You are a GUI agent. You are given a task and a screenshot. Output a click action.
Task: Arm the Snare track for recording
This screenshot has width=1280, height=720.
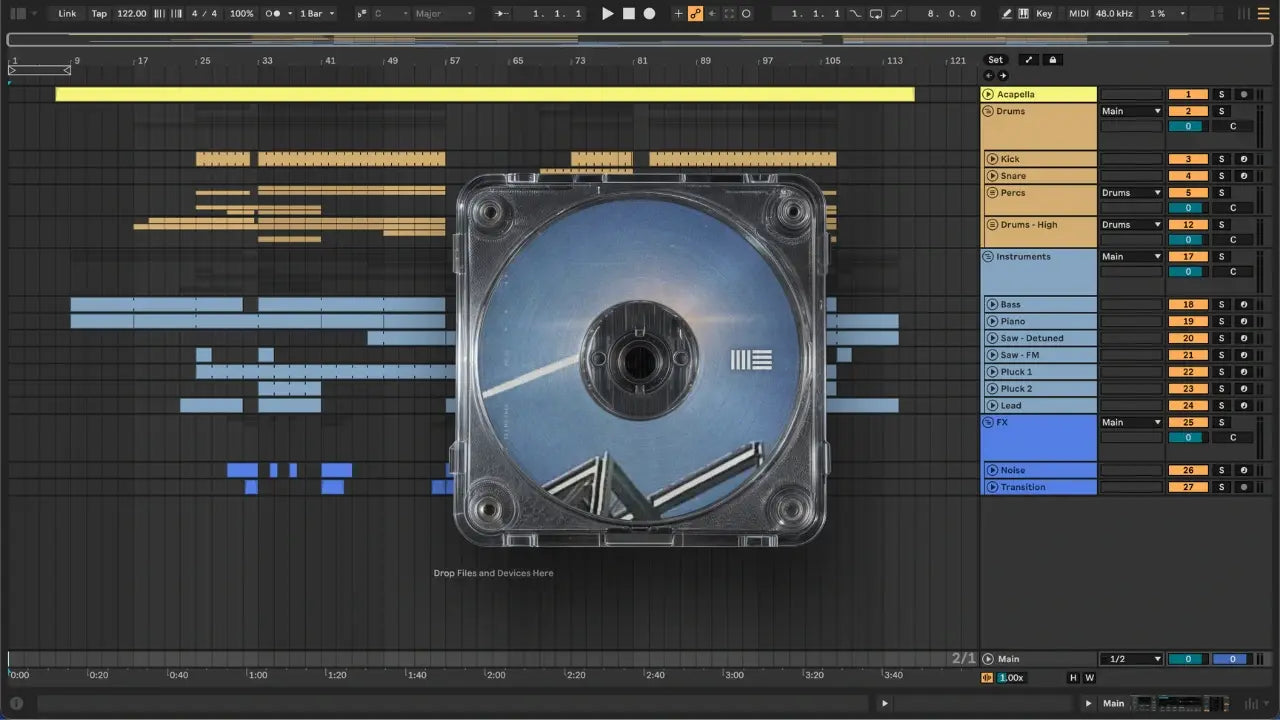[1243, 176]
